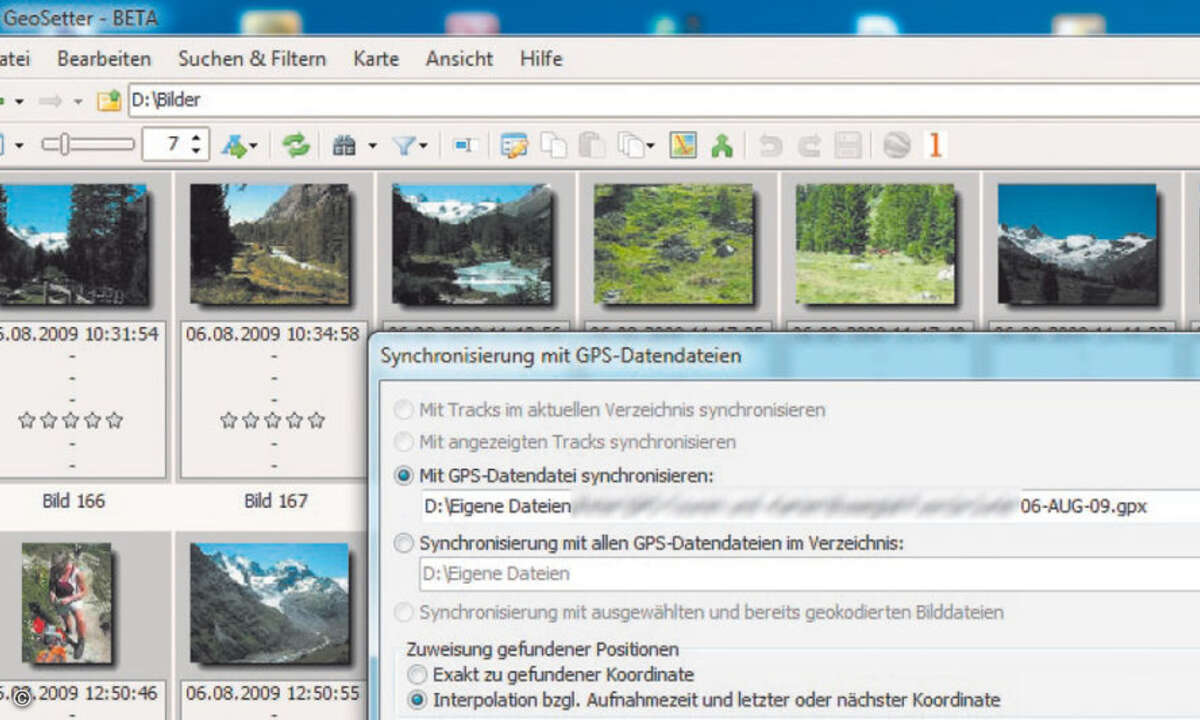Select the green meadow close-up thumbnail

673,244
